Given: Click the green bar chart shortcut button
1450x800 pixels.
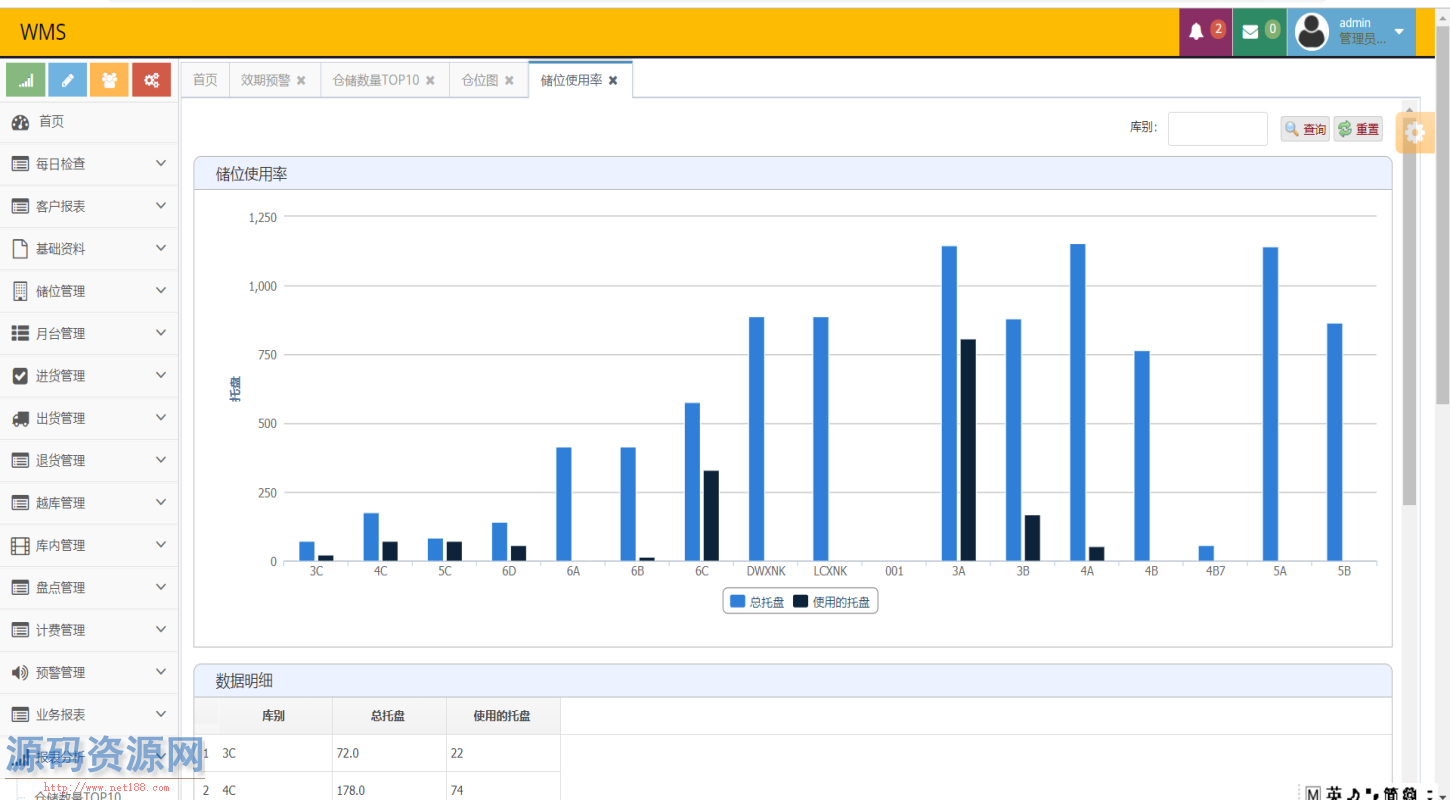Looking at the screenshot, I should point(26,80).
